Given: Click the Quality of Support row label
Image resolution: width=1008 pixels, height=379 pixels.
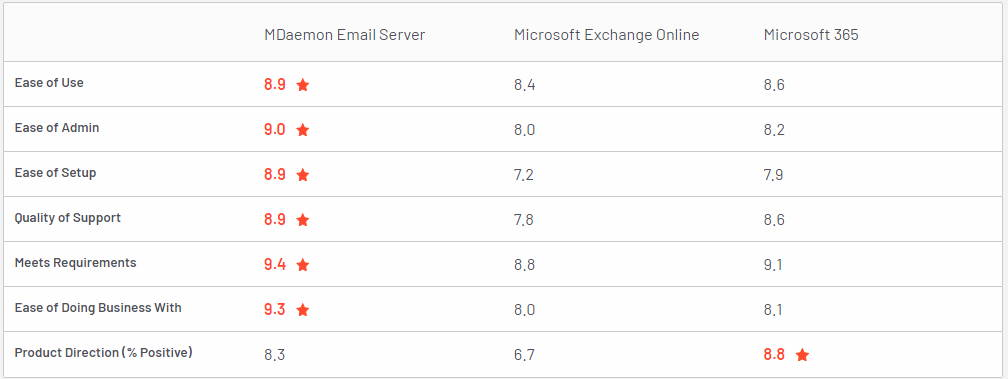Looking at the screenshot, I should coord(68,218).
